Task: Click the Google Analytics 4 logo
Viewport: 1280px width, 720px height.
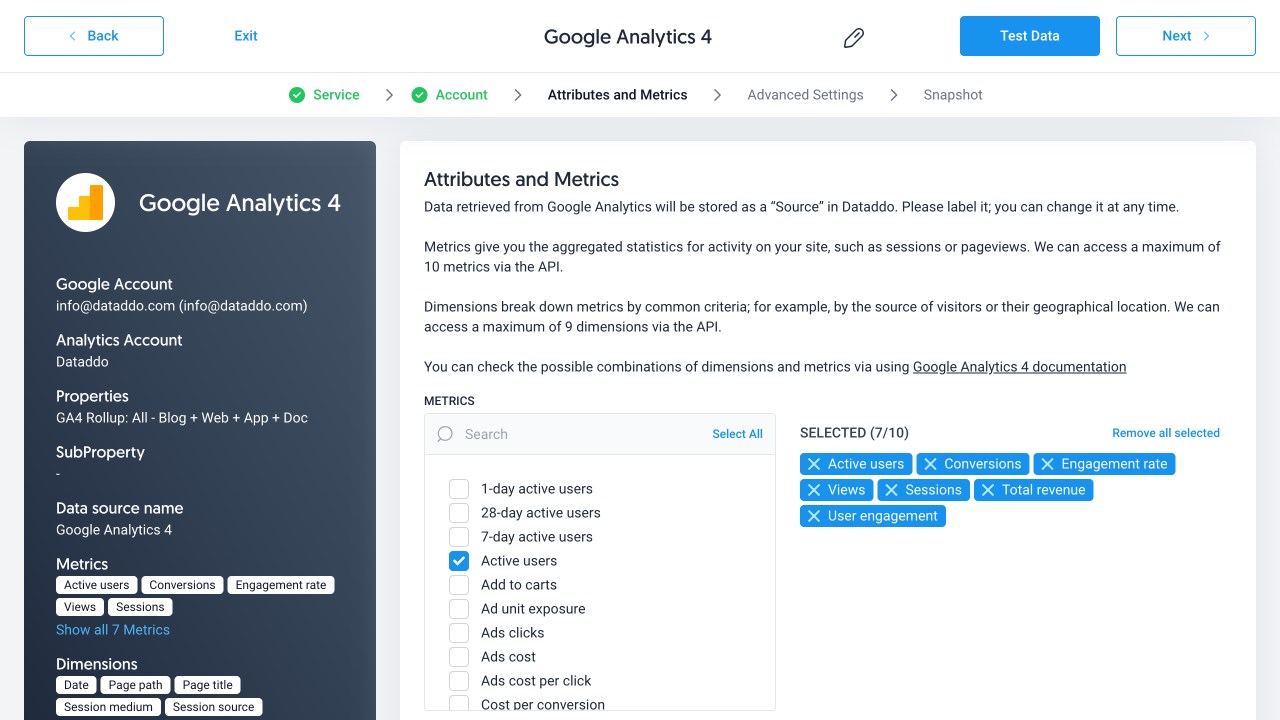Action: click(85, 203)
